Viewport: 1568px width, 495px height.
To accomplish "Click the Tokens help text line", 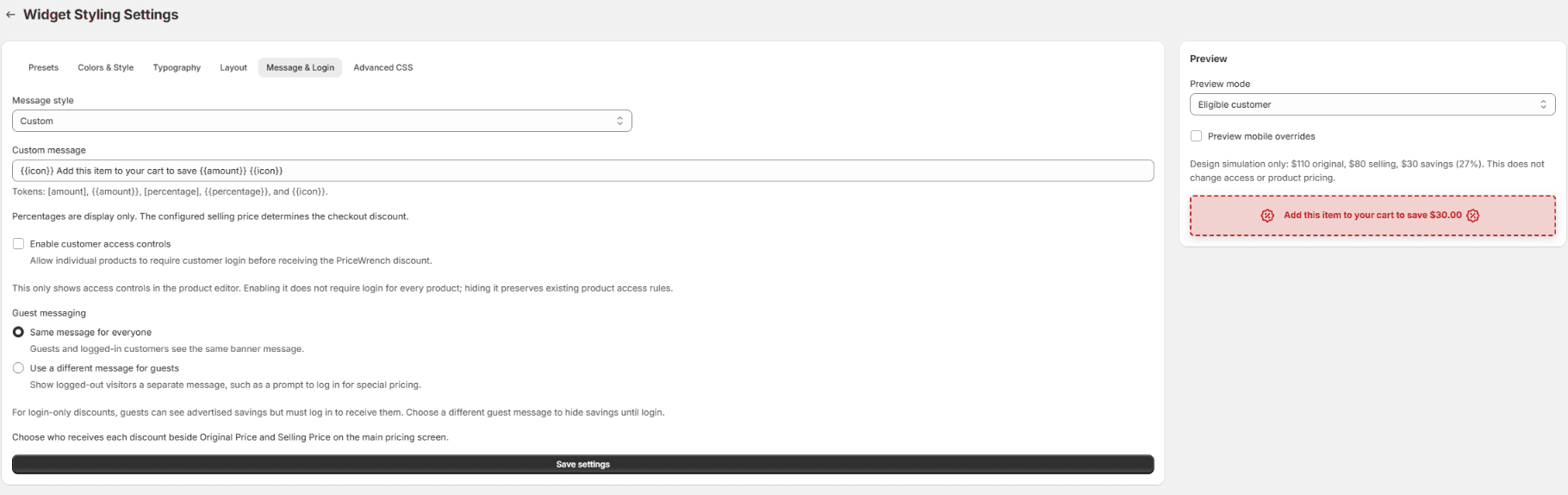I will [170, 191].
